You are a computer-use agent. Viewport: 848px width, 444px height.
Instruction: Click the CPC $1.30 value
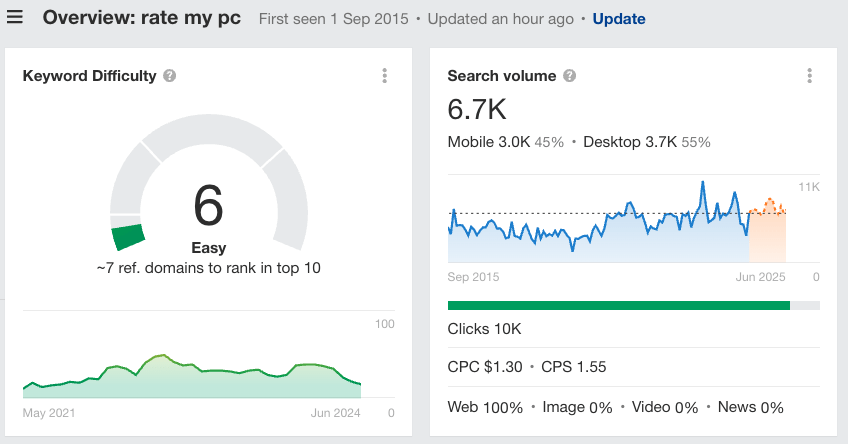coord(485,367)
